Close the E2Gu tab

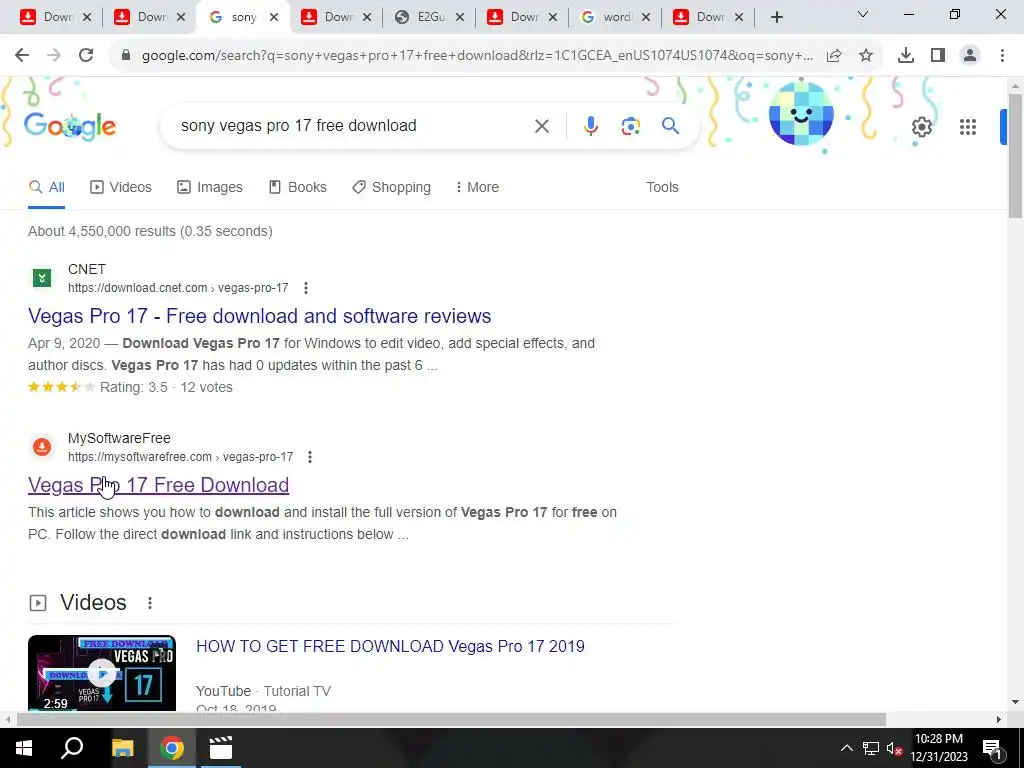(460, 18)
